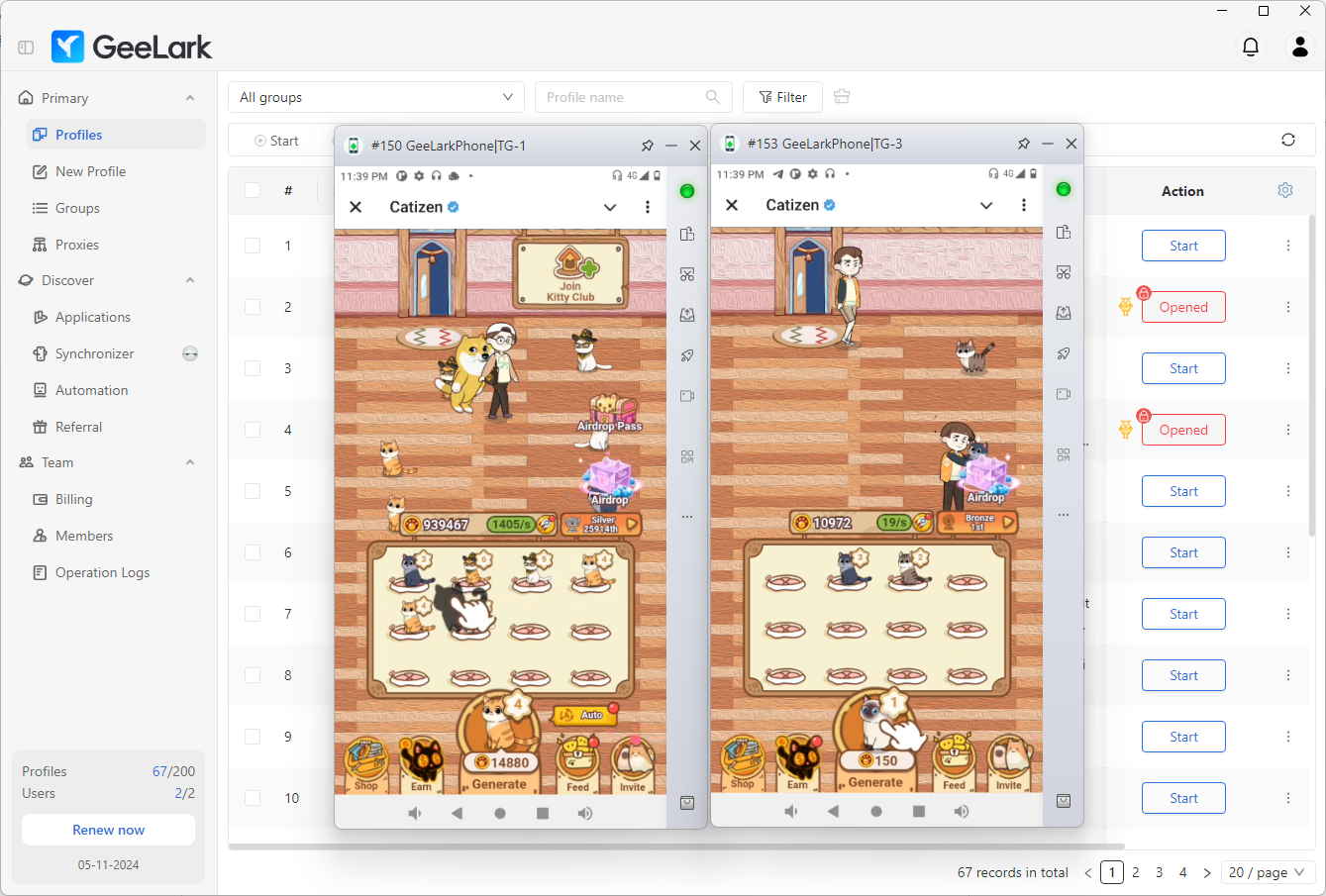Check the checkbox for profile row 7
The height and width of the screenshot is (896, 1326).
pos(253,614)
